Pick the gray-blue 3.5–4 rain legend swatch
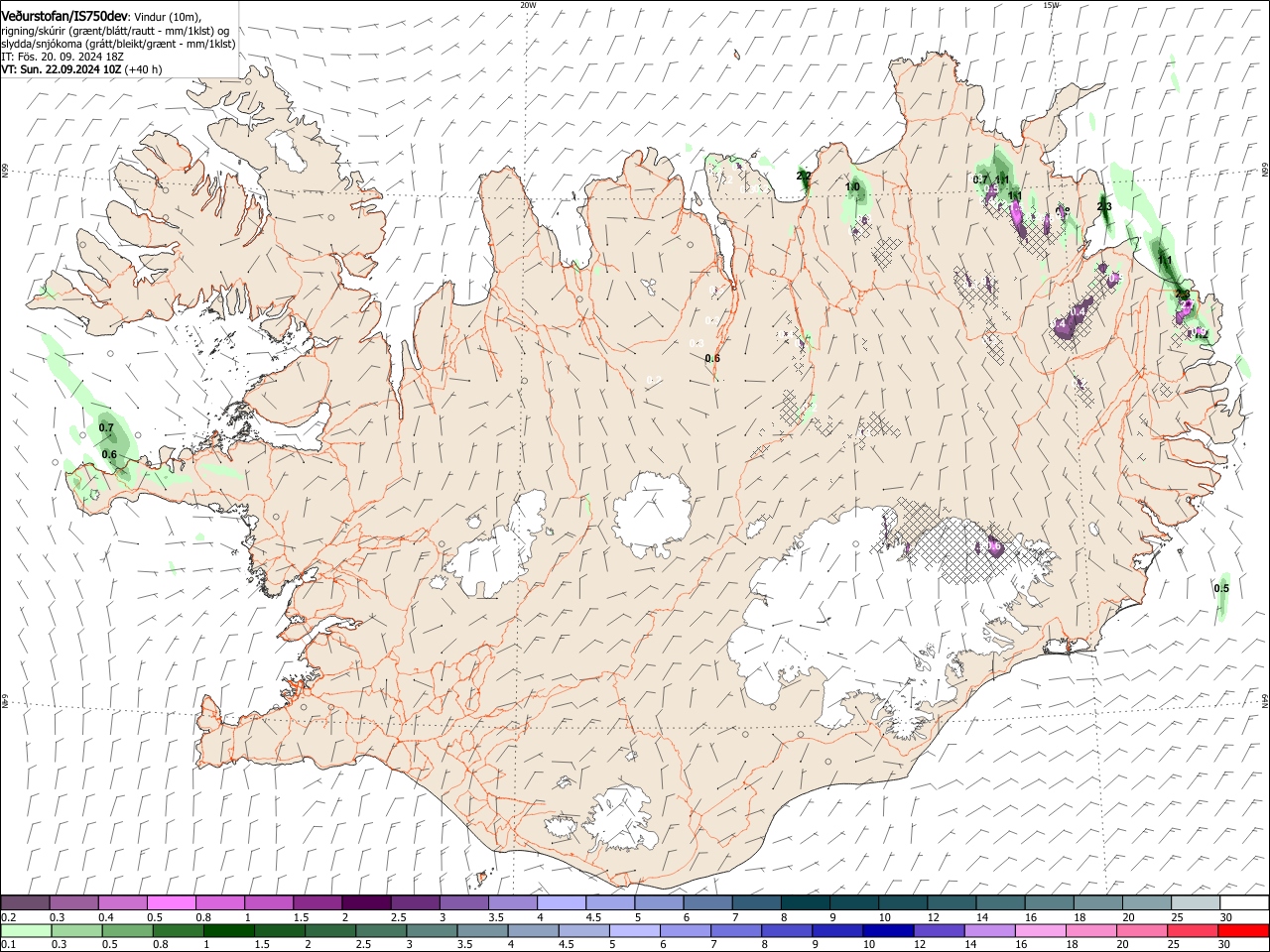This screenshot has height=952, width=1270. (482, 930)
